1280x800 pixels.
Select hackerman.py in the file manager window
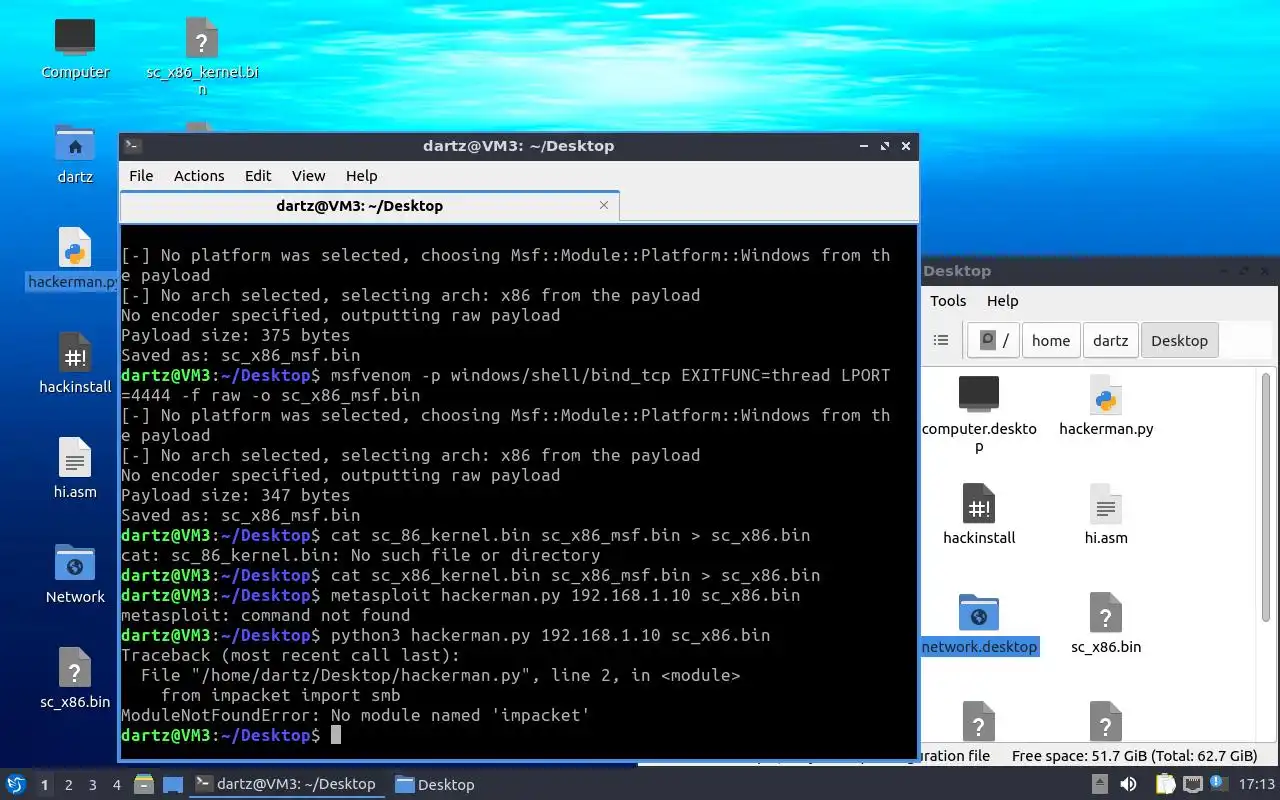pyautogui.click(x=1106, y=406)
